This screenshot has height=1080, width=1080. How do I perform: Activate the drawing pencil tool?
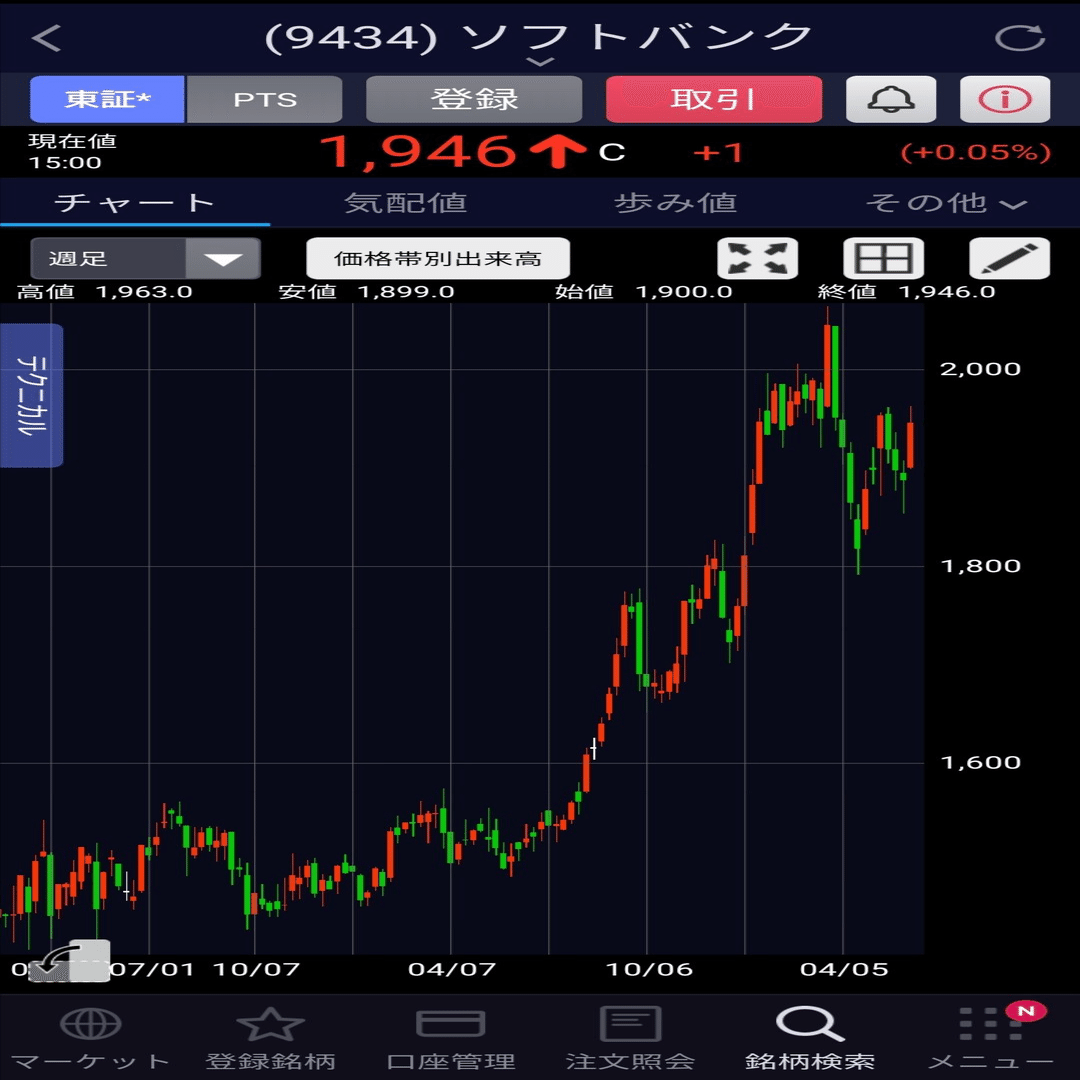(1009, 258)
